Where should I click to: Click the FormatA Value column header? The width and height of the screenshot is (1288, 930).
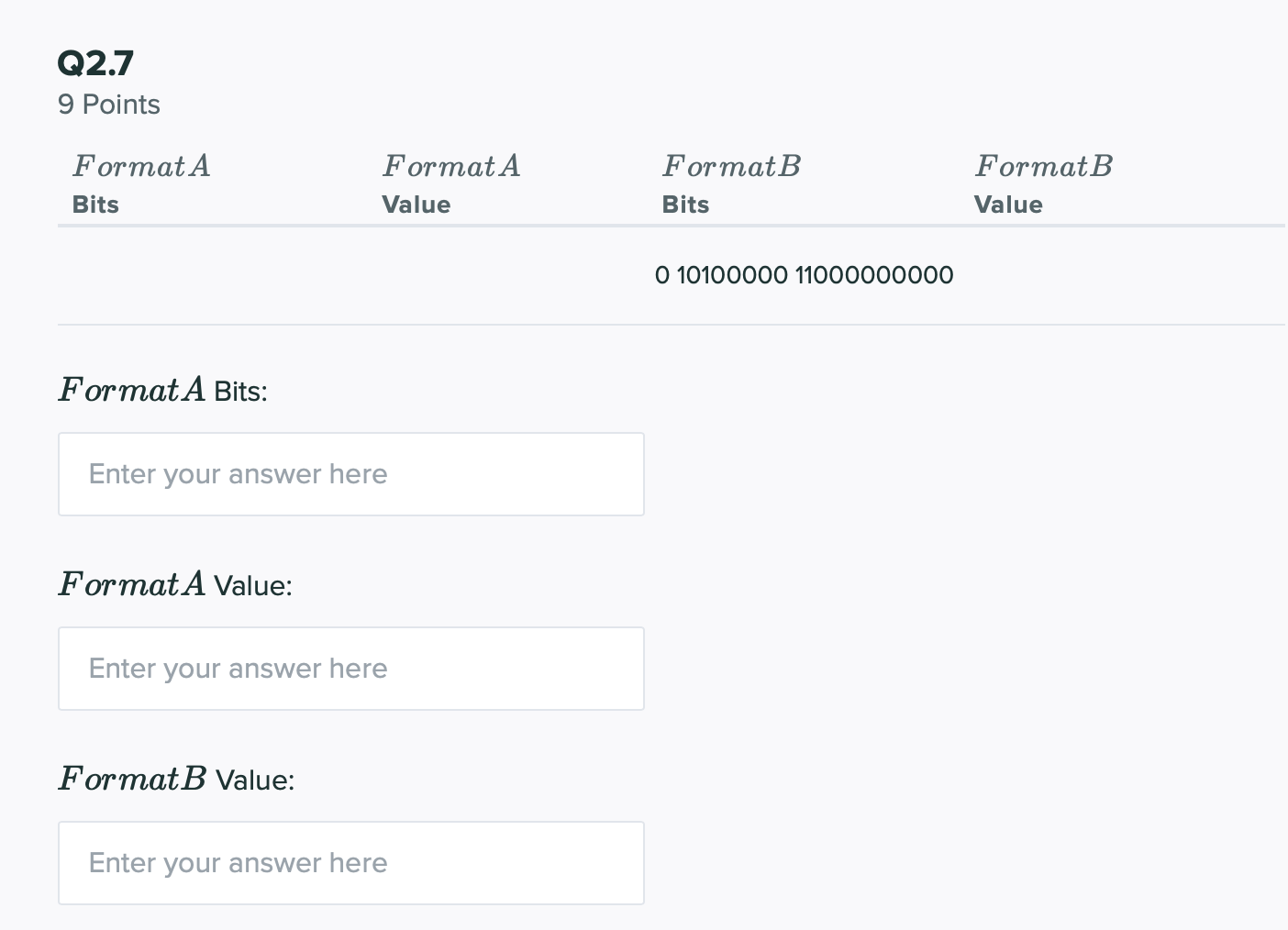450,183
